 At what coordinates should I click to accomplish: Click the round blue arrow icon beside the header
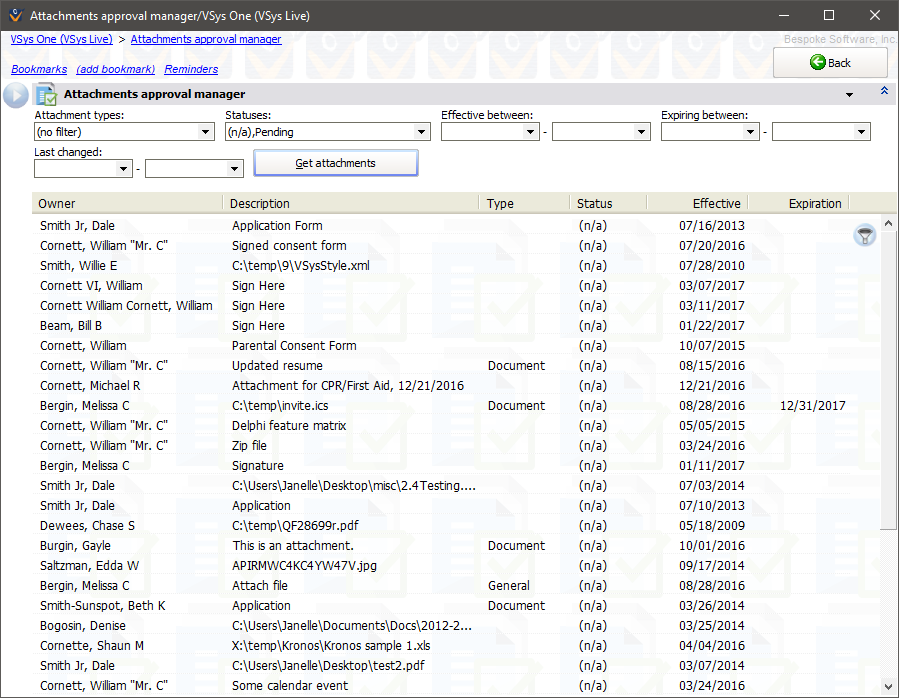click(15, 95)
